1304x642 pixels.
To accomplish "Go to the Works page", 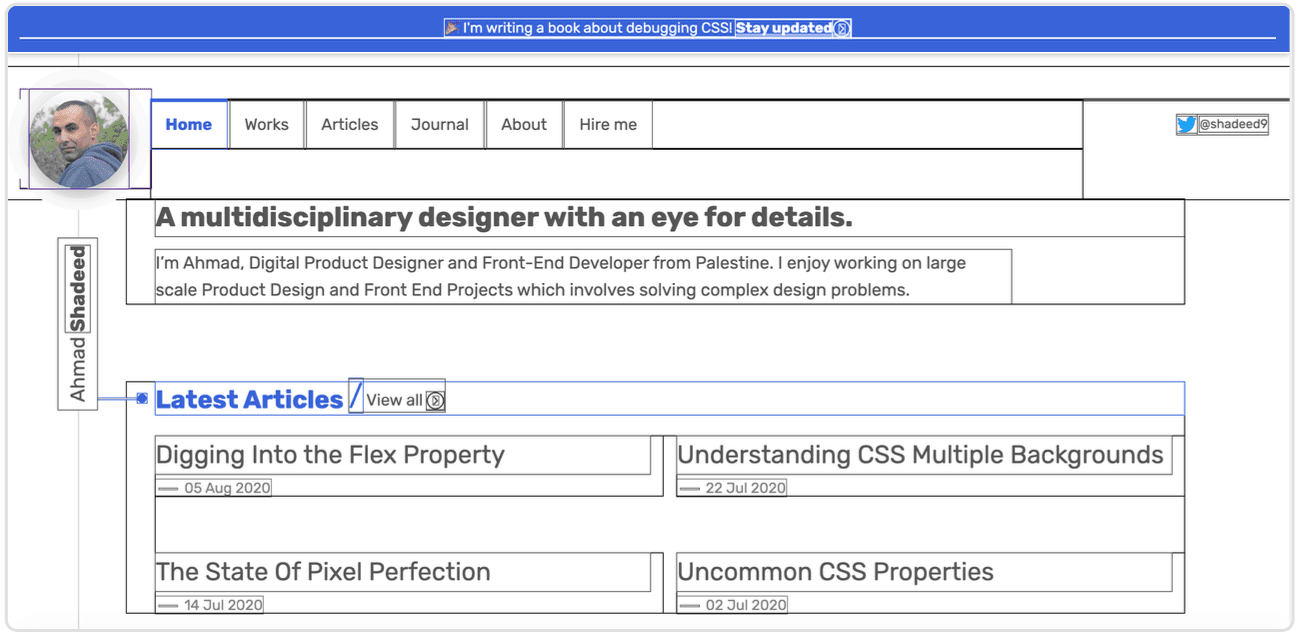I will tap(266, 125).
